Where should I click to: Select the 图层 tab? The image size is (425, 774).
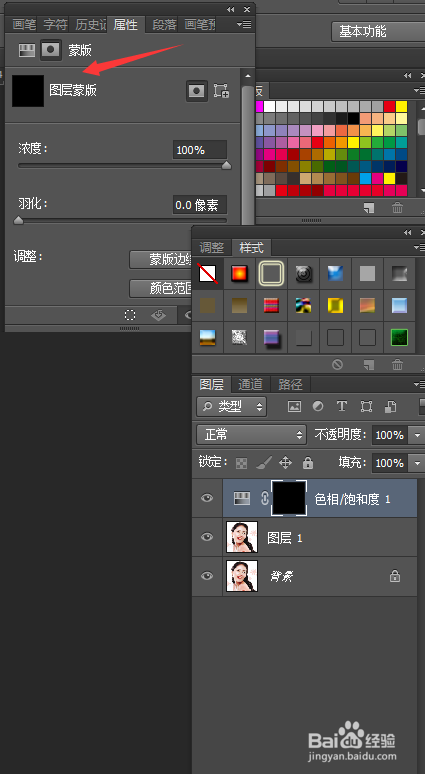tap(211, 384)
